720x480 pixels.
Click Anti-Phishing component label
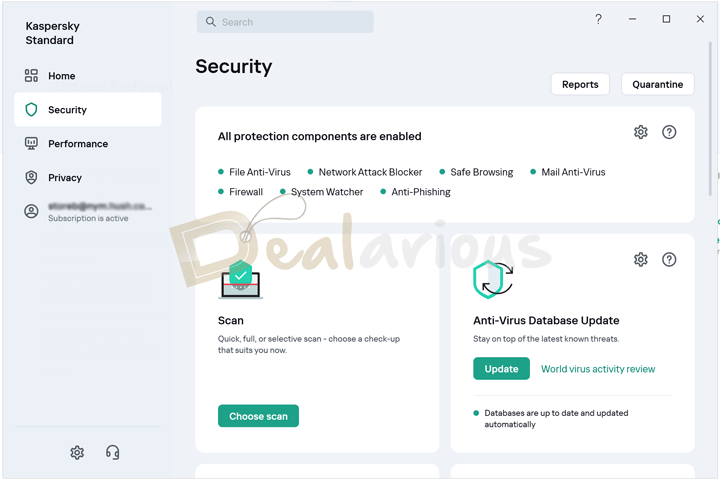pyautogui.click(x=421, y=192)
